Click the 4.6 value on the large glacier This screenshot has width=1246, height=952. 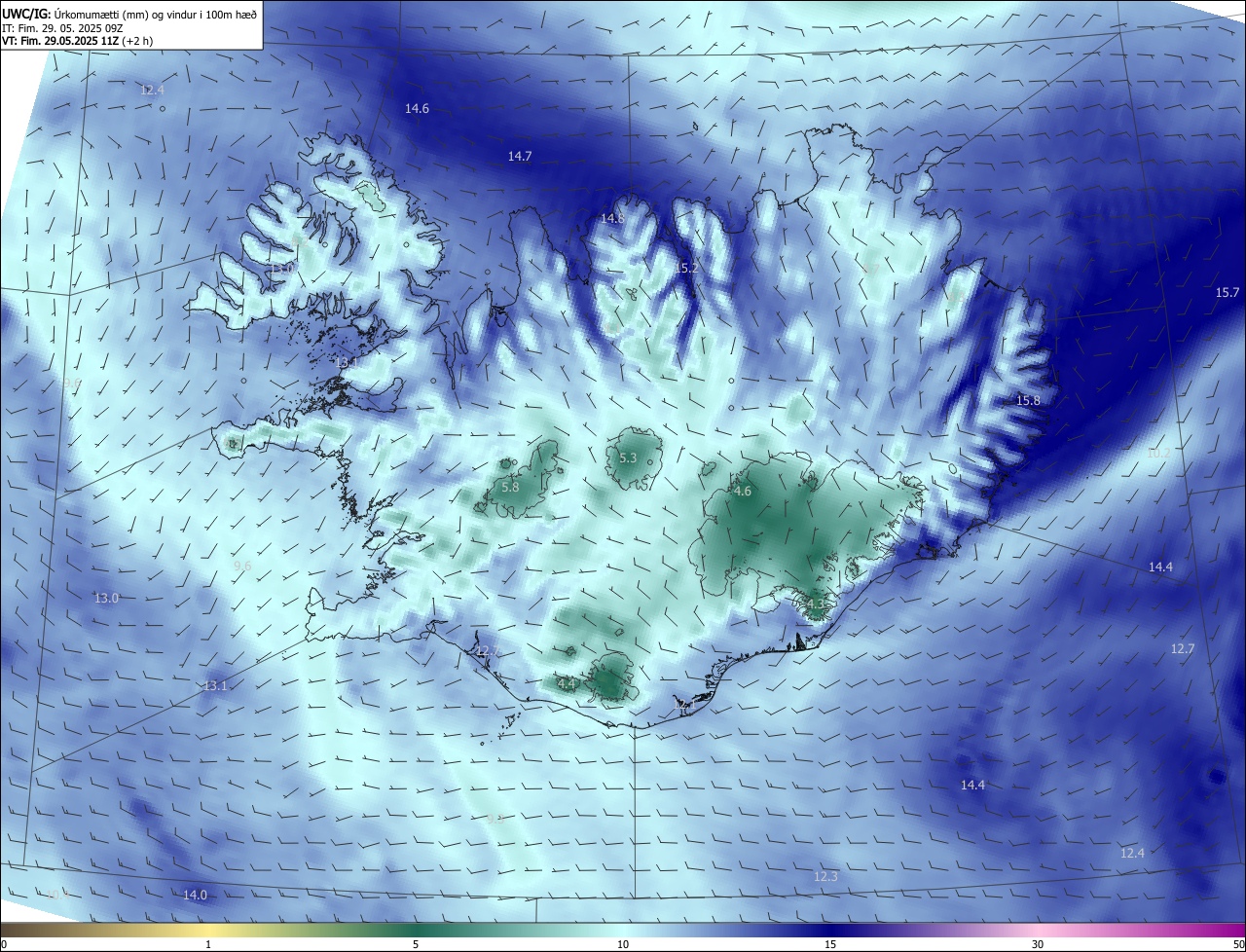coord(743,492)
